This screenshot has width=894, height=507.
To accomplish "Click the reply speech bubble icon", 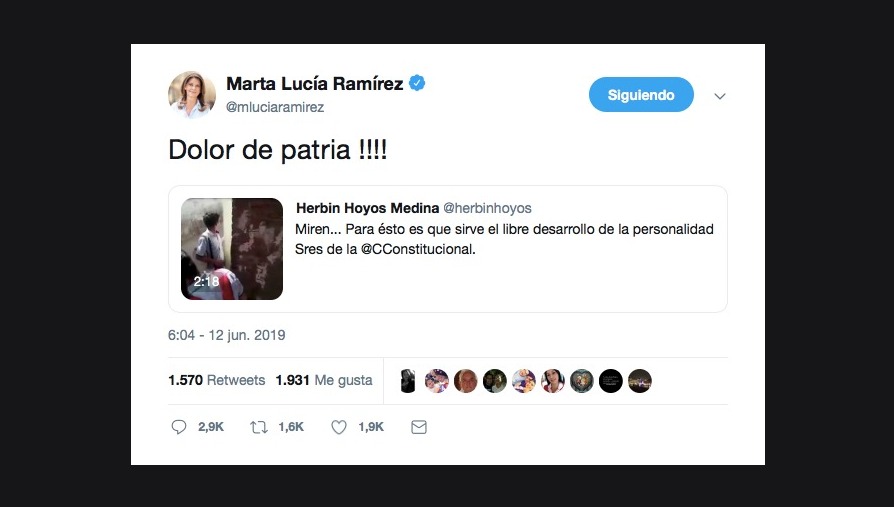I will [178, 427].
